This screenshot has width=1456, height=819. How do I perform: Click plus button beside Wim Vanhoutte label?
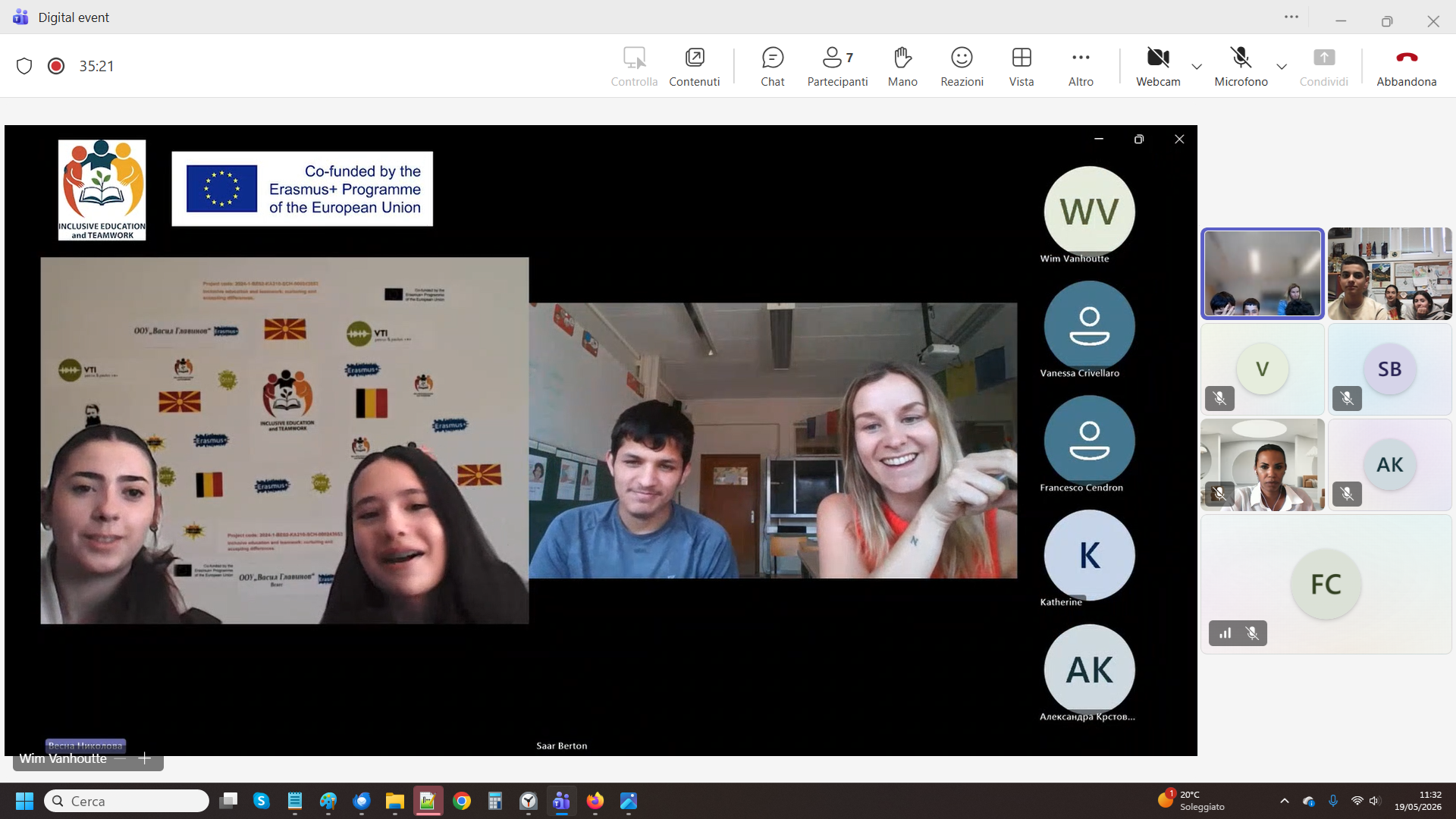point(145,758)
